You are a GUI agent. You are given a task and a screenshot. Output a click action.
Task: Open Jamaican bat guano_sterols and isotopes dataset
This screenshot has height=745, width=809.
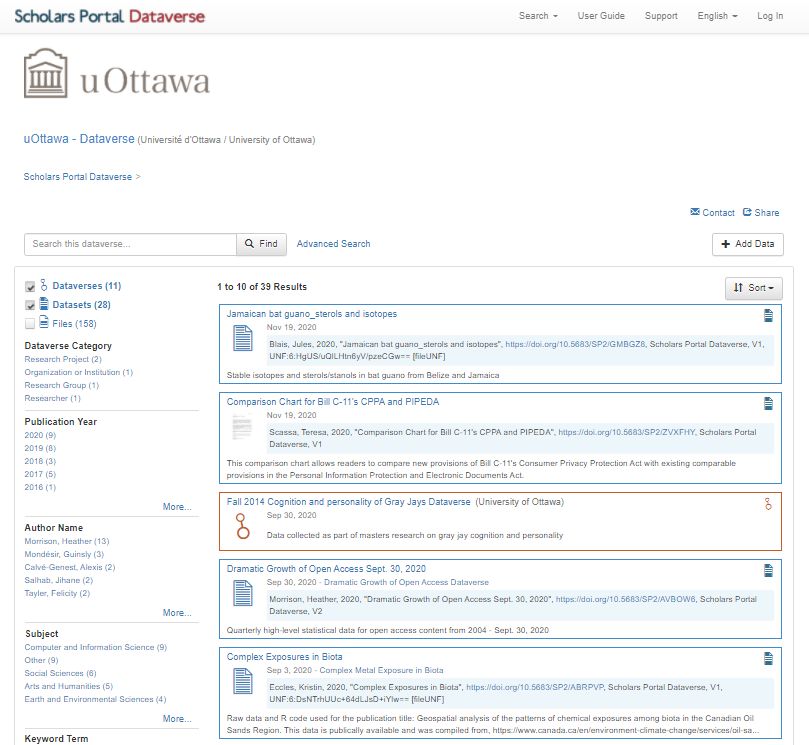[312, 314]
